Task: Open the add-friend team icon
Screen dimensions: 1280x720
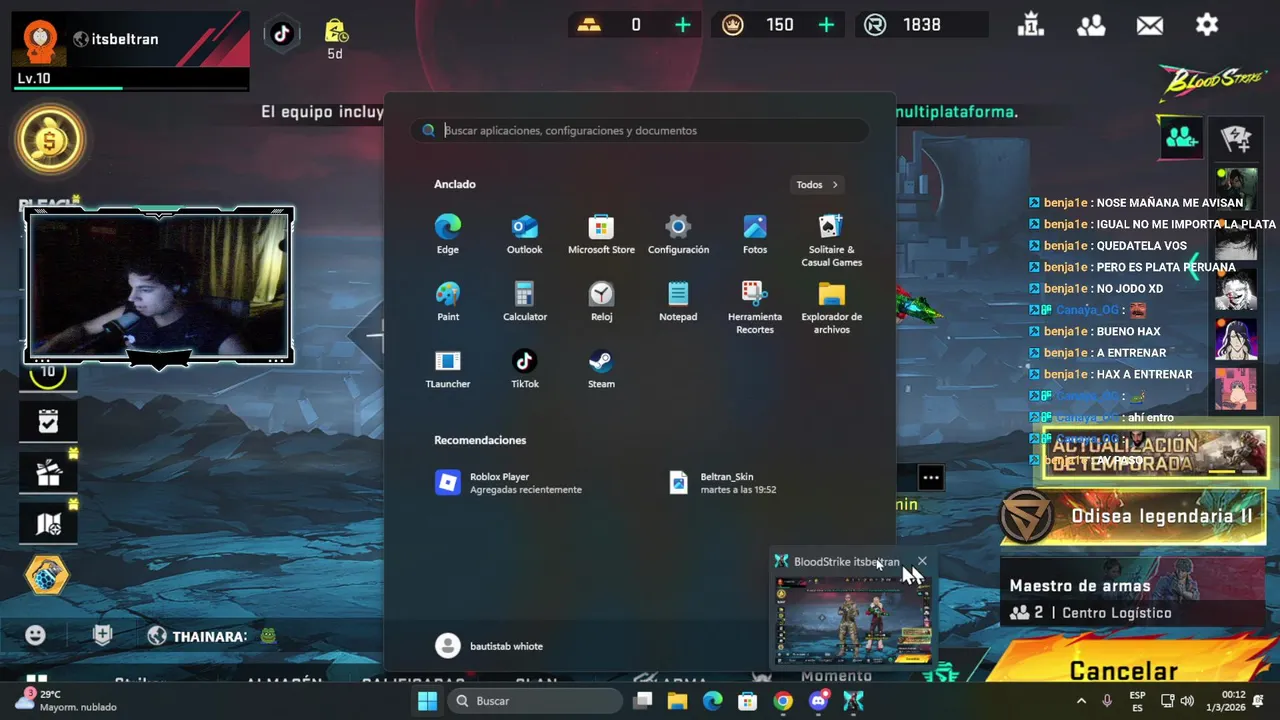Action: (1182, 138)
